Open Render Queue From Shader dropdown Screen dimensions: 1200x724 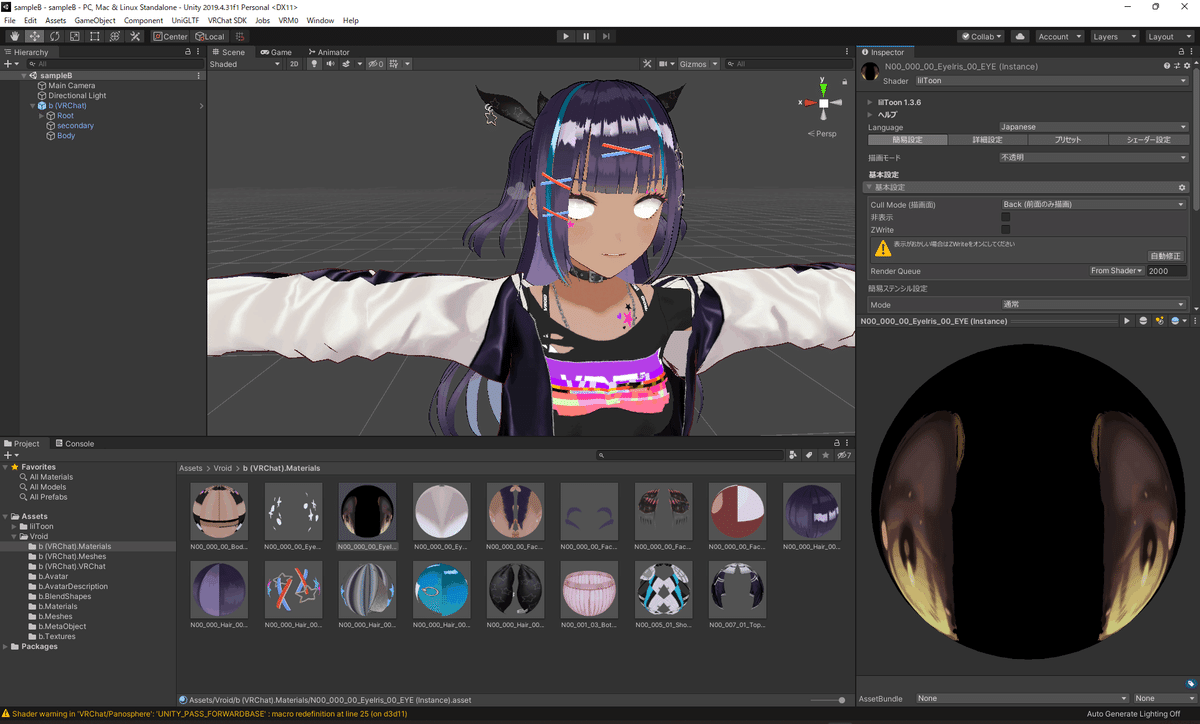coord(1117,271)
